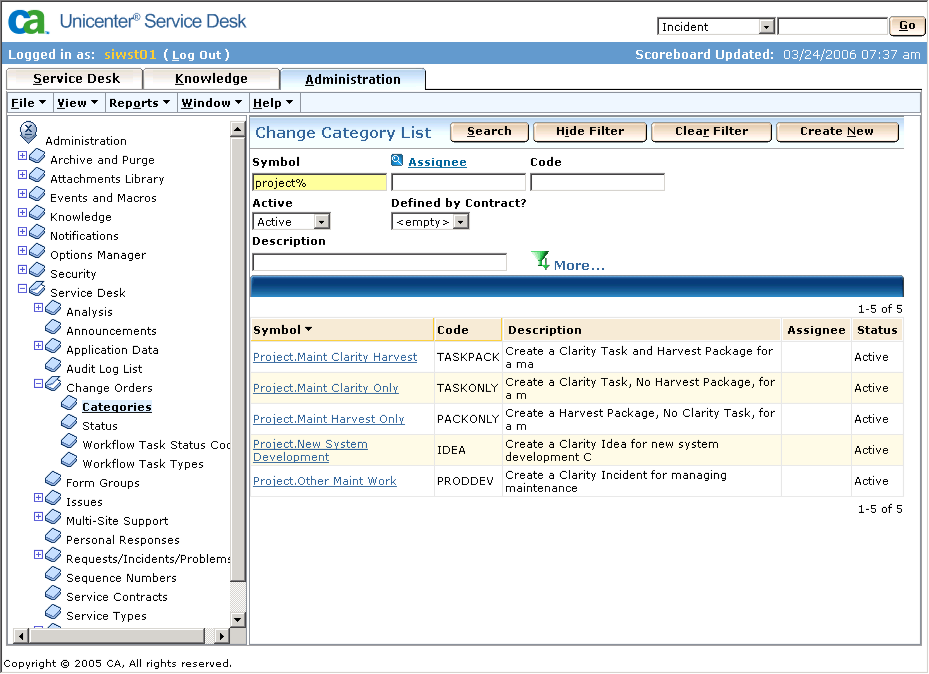Click the Symbol filter input field
The height and width of the screenshot is (674, 929).
click(x=319, y=183)
